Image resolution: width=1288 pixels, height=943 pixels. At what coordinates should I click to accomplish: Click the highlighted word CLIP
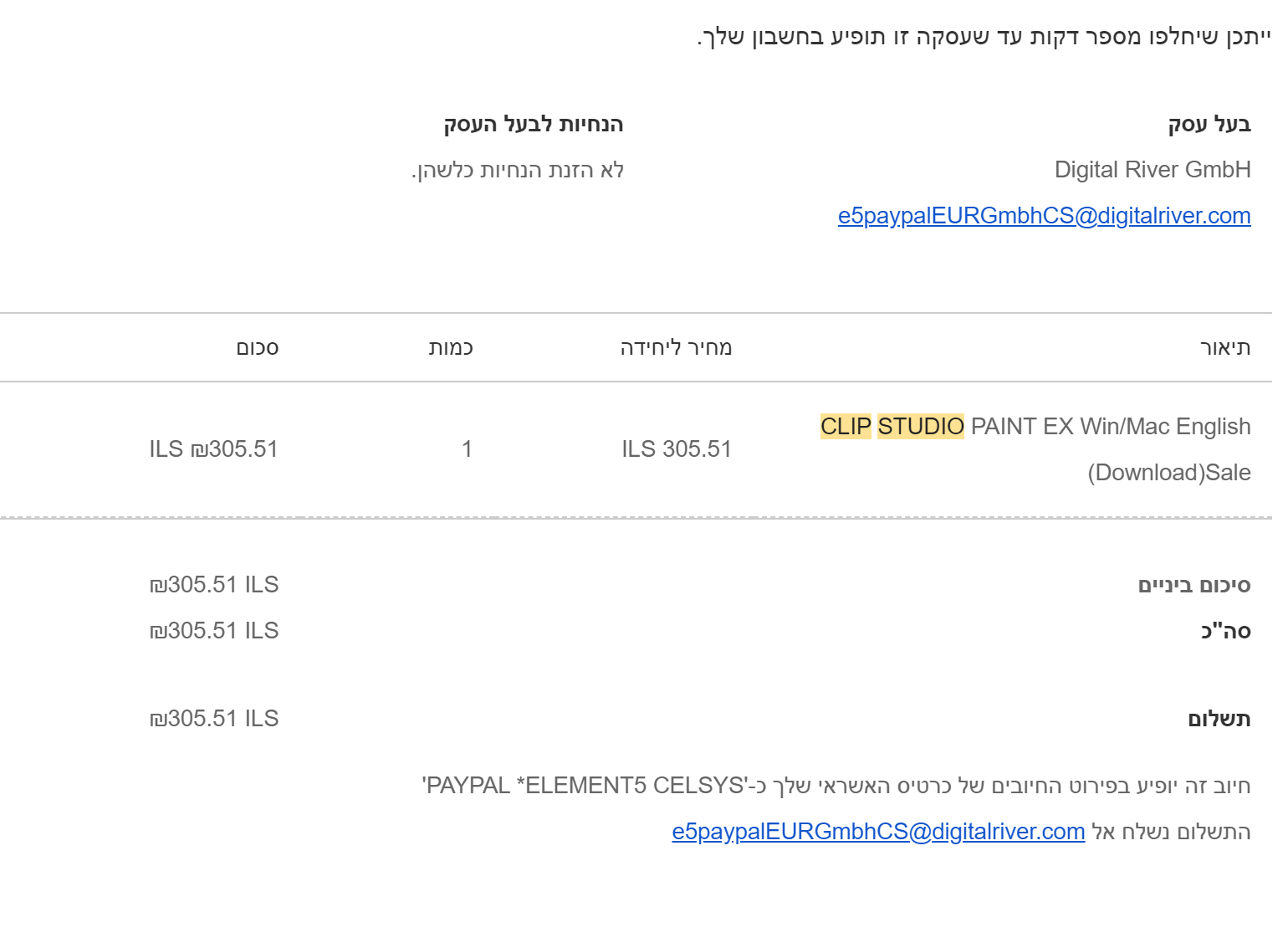[x=846, y=427]
